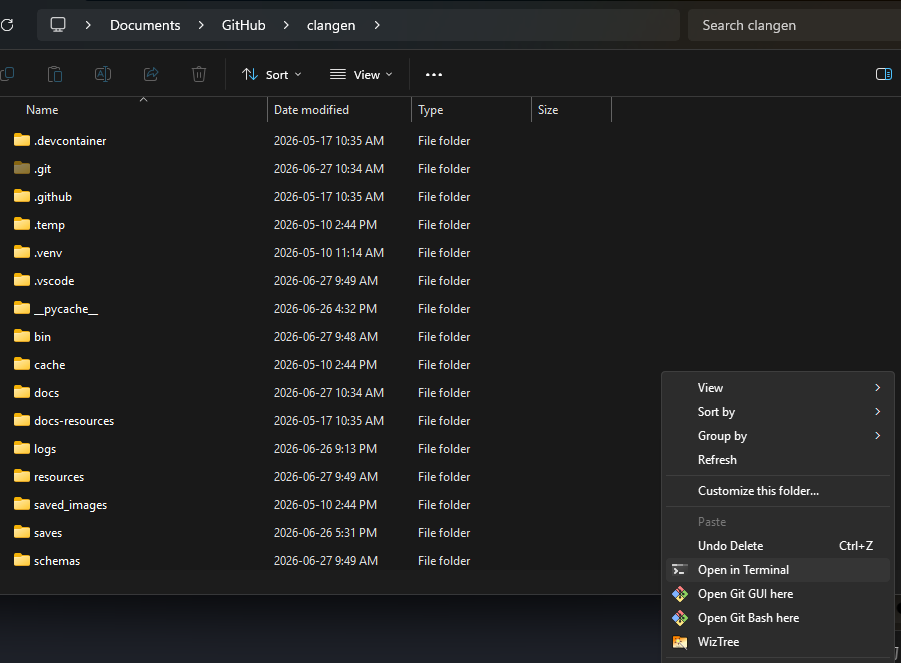
Task: Sort by the Date modified column header
Action: point(311,110)
